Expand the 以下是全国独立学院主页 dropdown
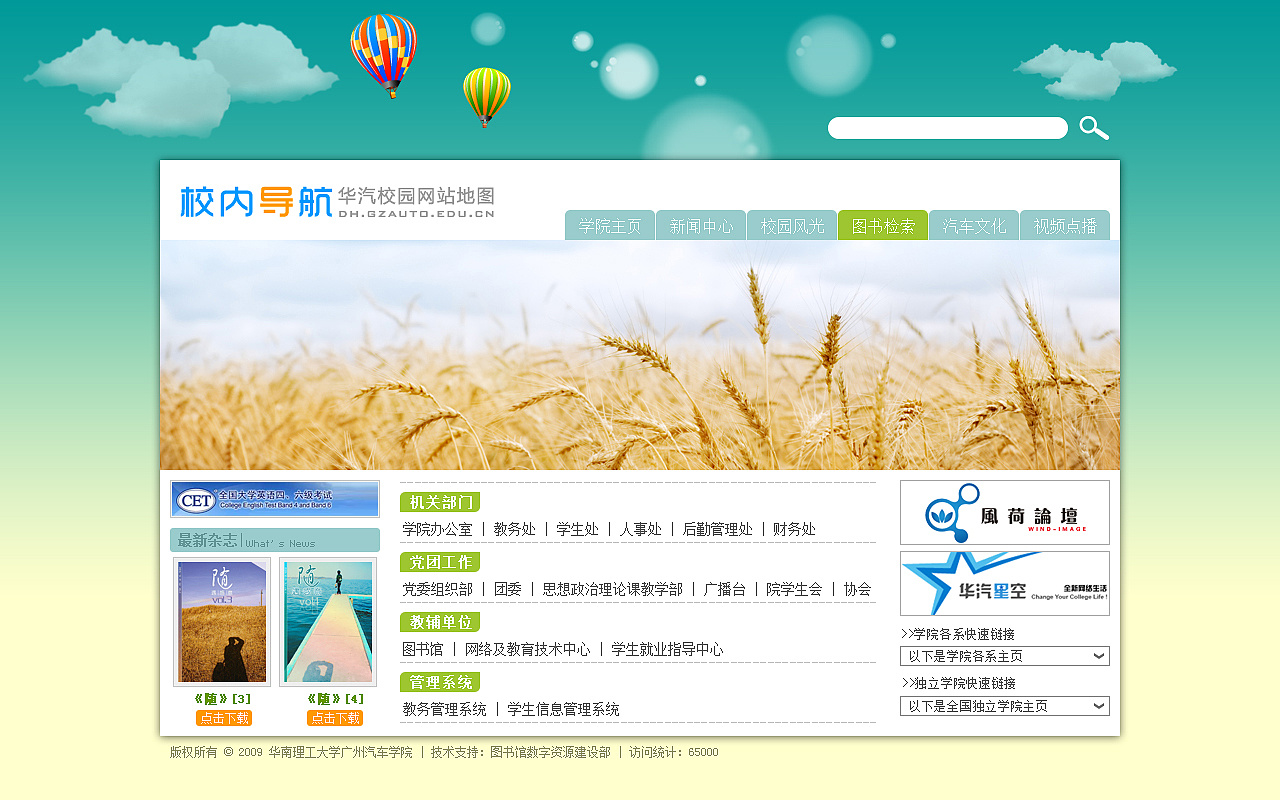Viewport: 1280px width, 800px height. [x=1004, y=706]
